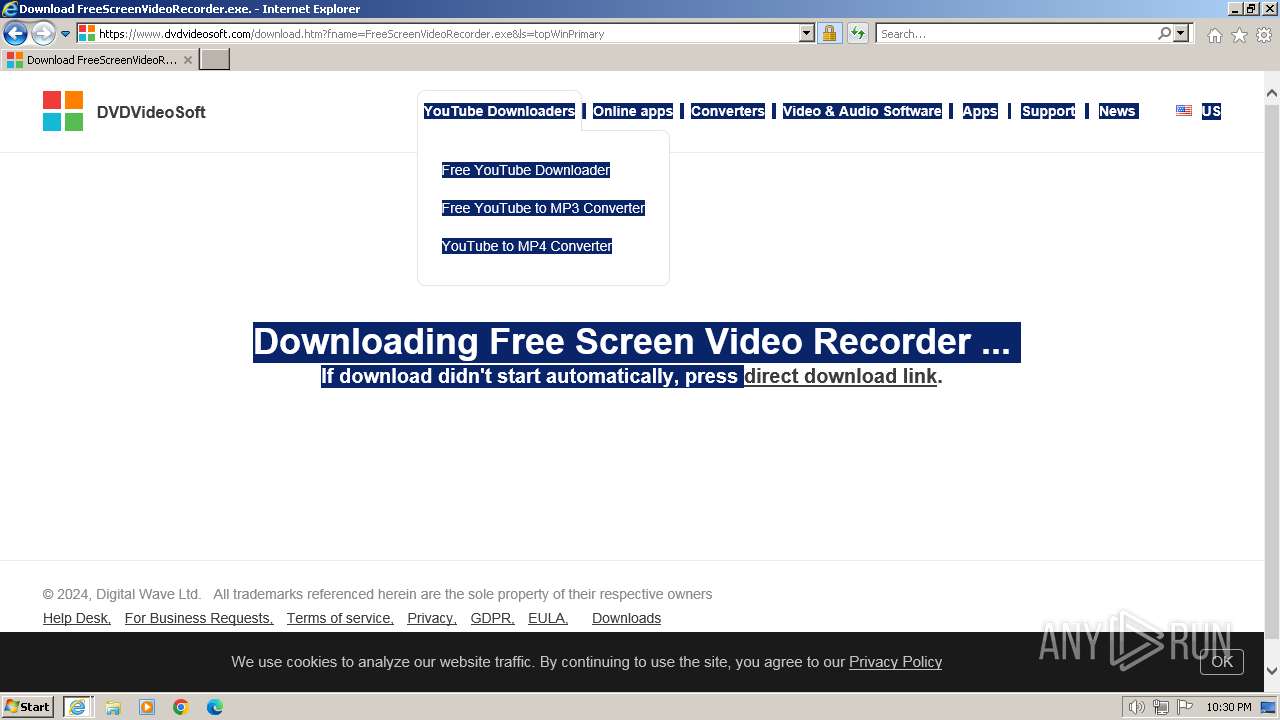Open the media player taskbar icon
Image resolution: width=1280 pixels, height=720 pixels.
(147, 707)
